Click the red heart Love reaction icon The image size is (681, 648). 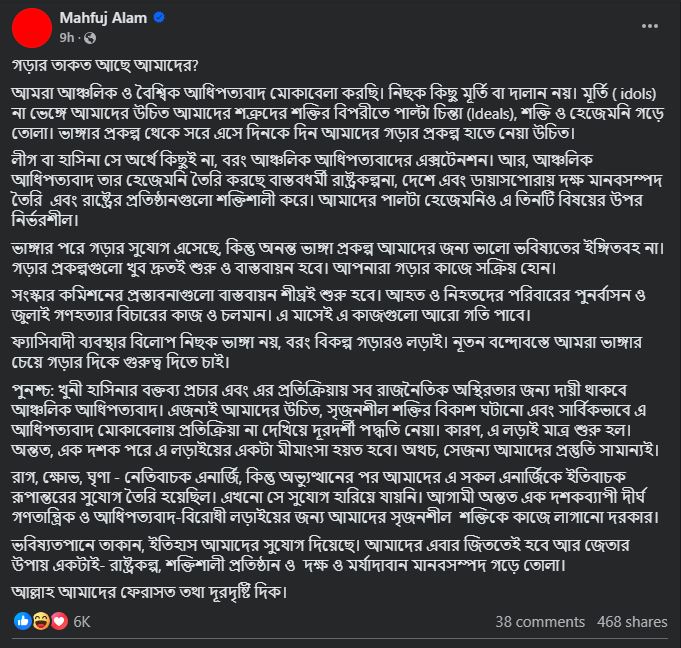click(60, 622)
